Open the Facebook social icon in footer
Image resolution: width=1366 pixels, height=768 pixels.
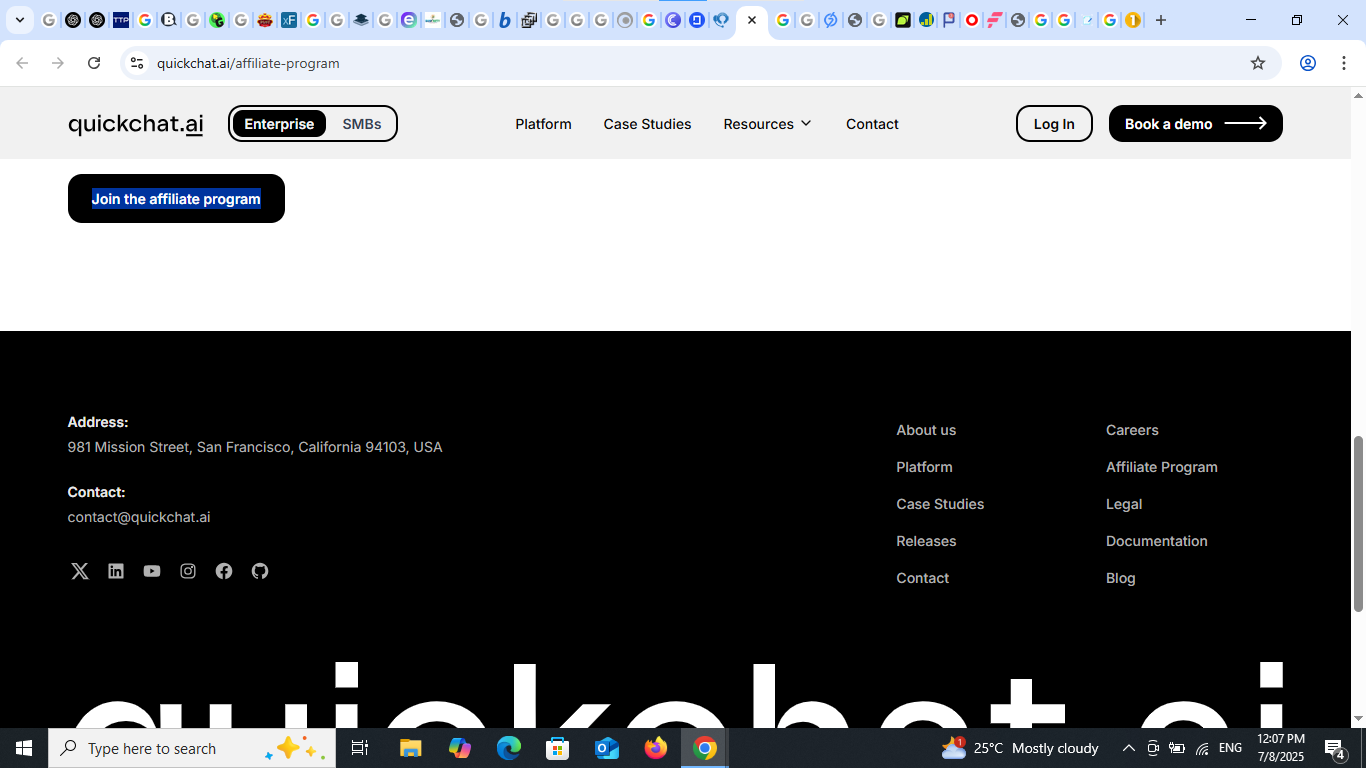click(x=224, y=571)
